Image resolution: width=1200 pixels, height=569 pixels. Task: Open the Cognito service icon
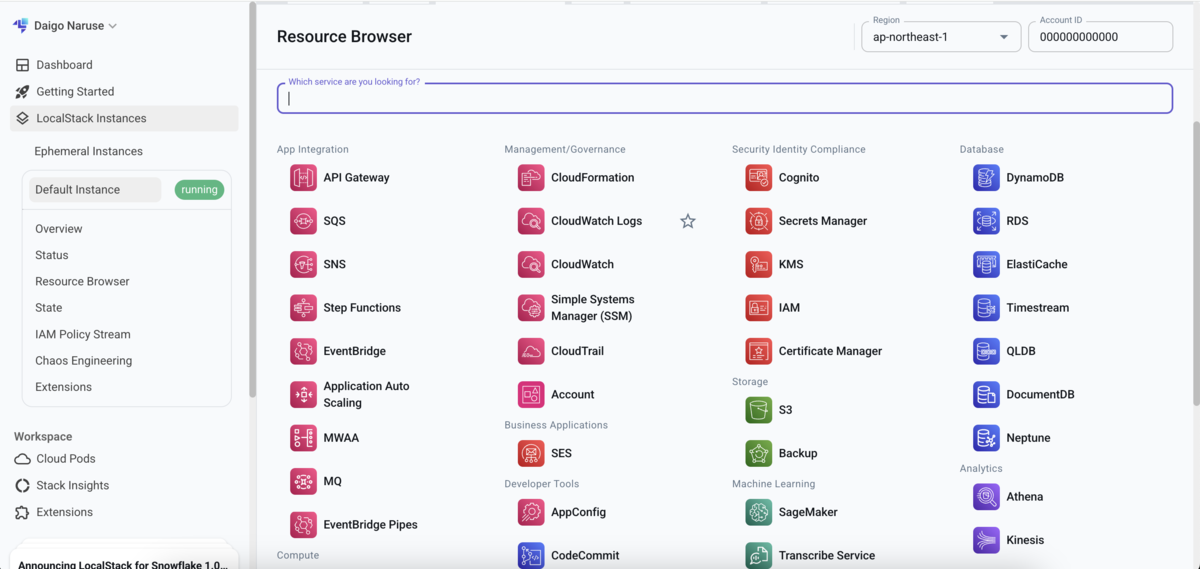pos(759,178)
